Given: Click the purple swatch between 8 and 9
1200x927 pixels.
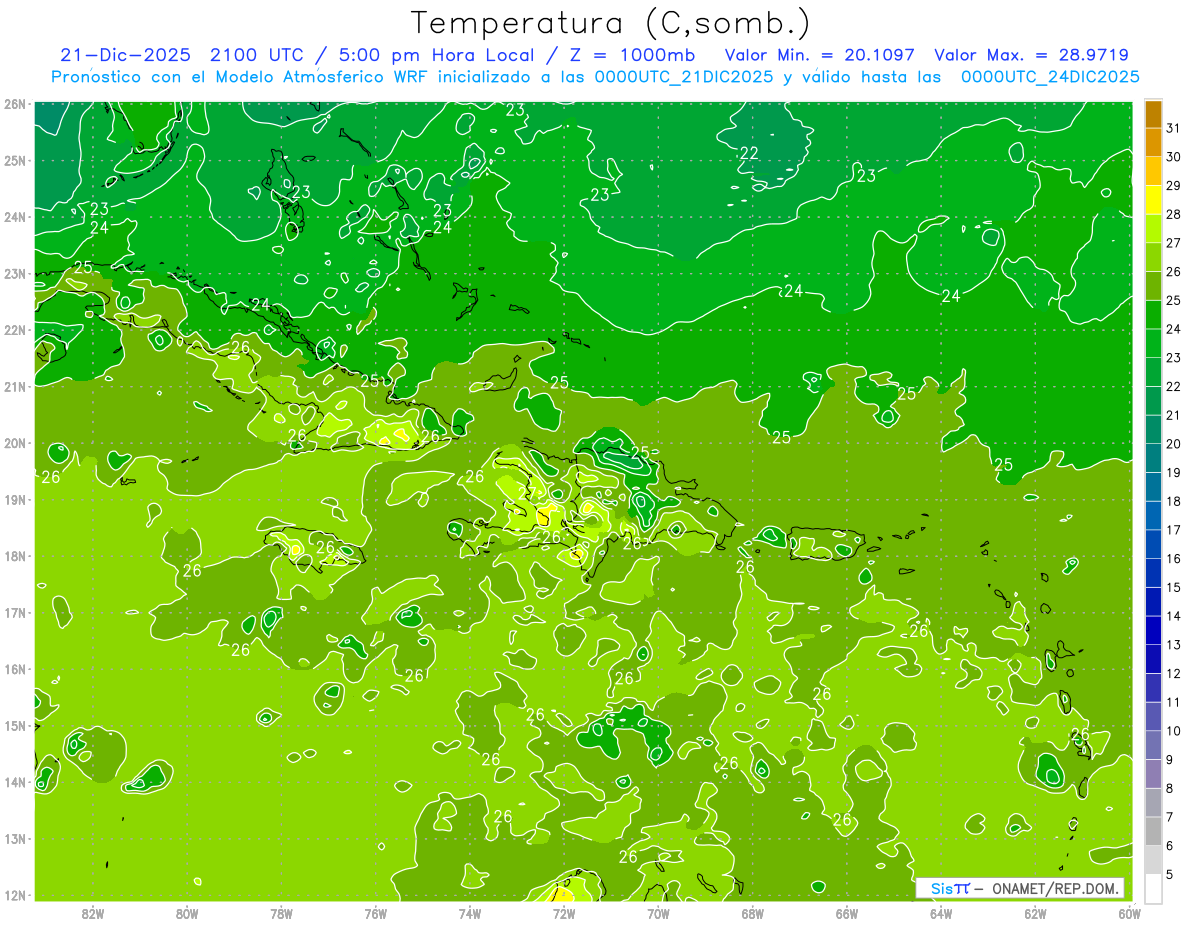Looking at the screenshot, I should coord(1153,774).
